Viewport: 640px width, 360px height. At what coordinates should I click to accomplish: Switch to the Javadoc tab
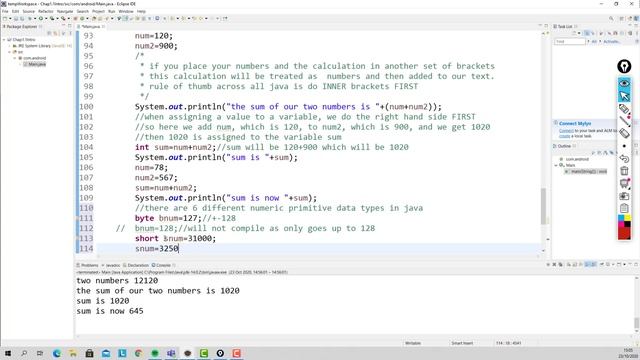pos(112,265)
